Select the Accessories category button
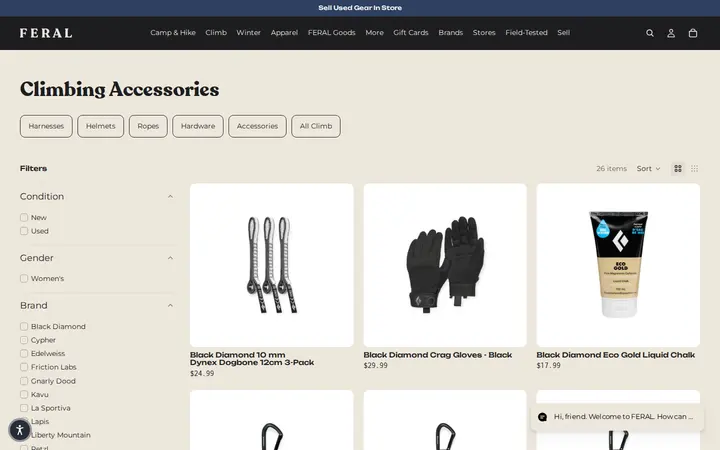Screen dimensions: 720x450 coord(257,126)
